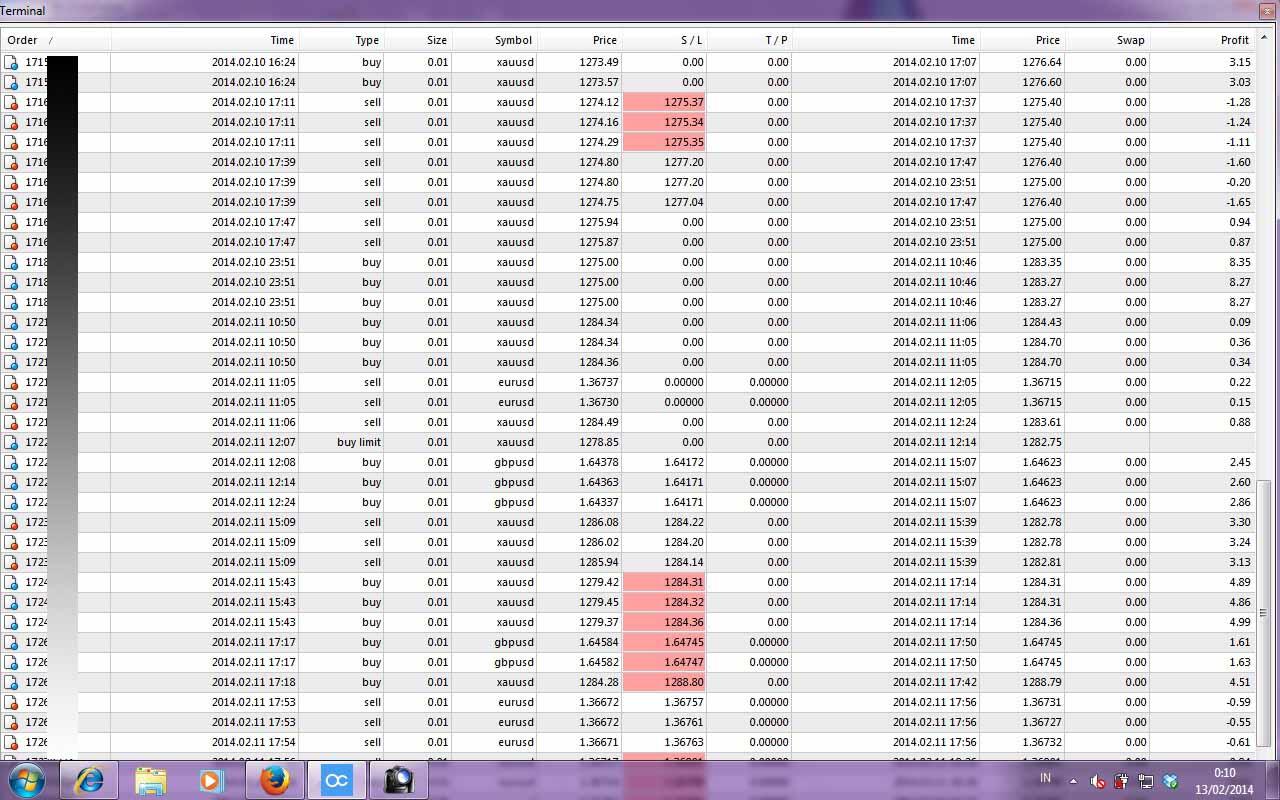Show hidden system tray icons
The width and height of the screenshot is (1280, 800).
(1073, 781)
